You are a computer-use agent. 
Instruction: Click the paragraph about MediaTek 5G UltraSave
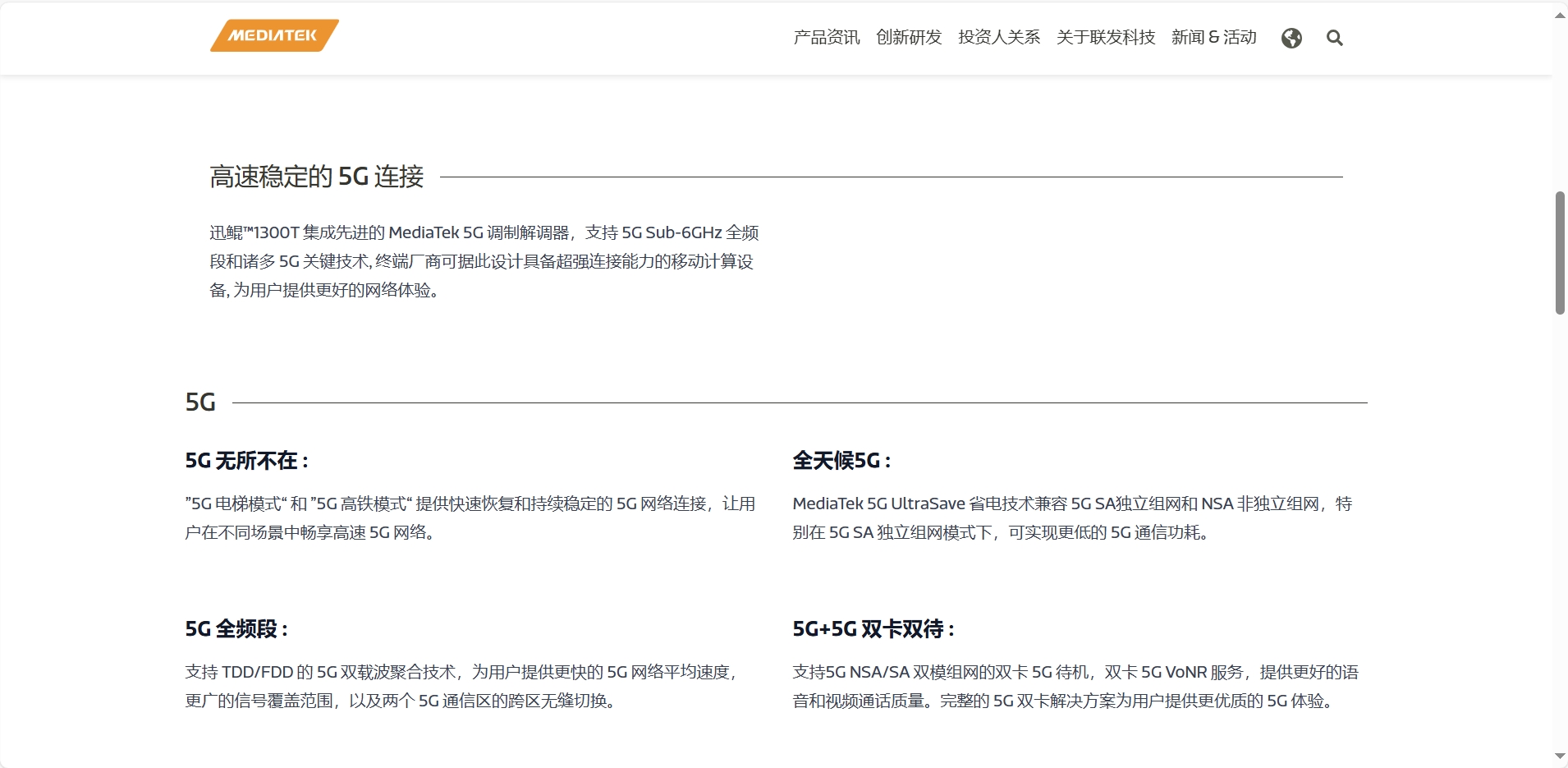[x=1072, y=518]
